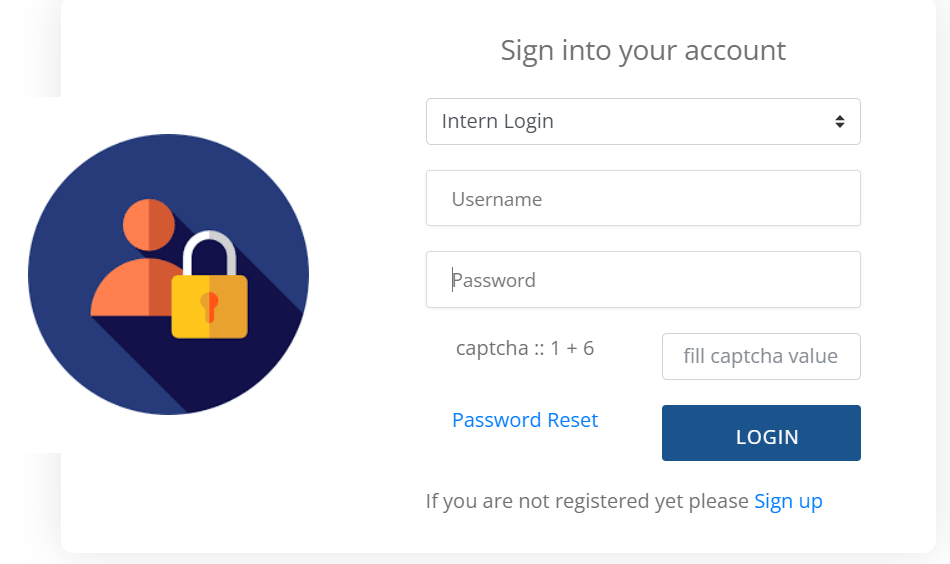Click the Sign into your account heading
Viewport: 950px width, 564px height.
coord(643,50)
